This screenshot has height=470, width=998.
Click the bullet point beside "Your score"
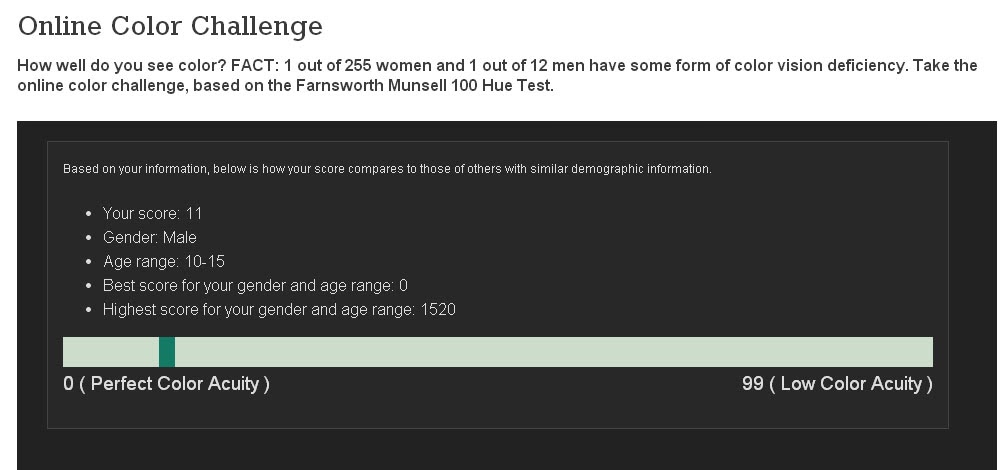pos(90,214)
